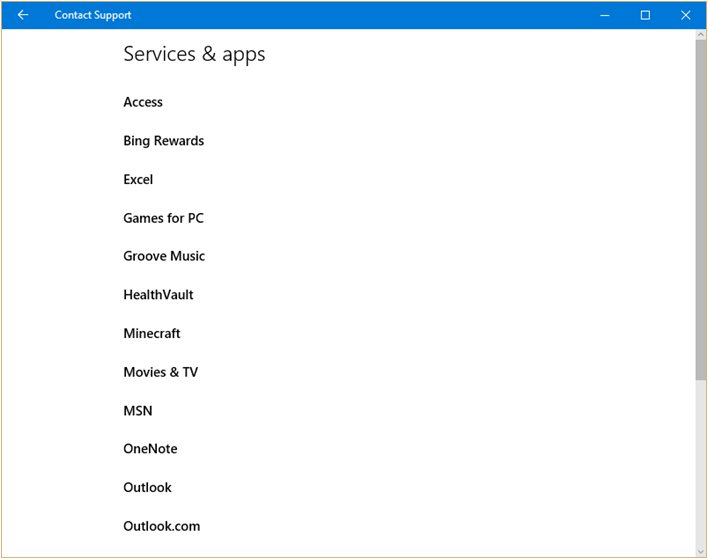Open the Access support option
Viewport: 708px width, 559px height.
tap(143, 102)
